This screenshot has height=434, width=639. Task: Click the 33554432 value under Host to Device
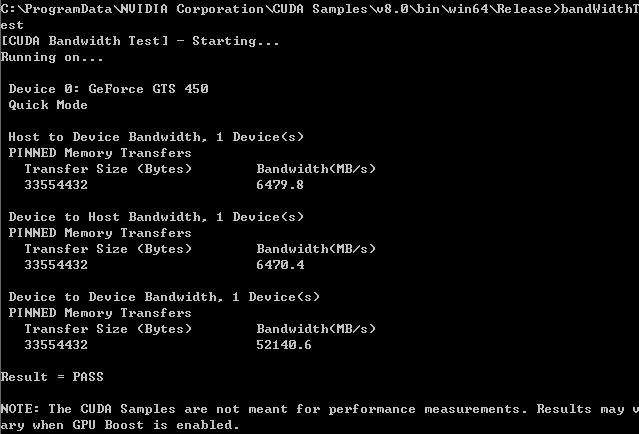click(56, 185)
